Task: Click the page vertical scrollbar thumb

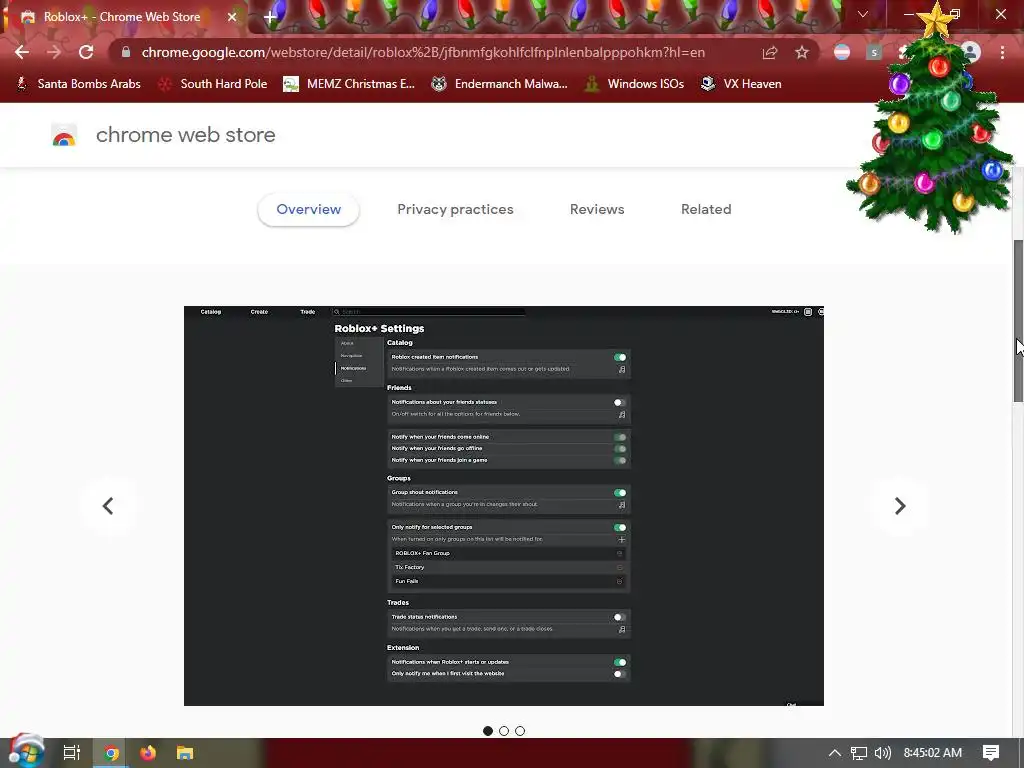Action: coord(1018,321)
